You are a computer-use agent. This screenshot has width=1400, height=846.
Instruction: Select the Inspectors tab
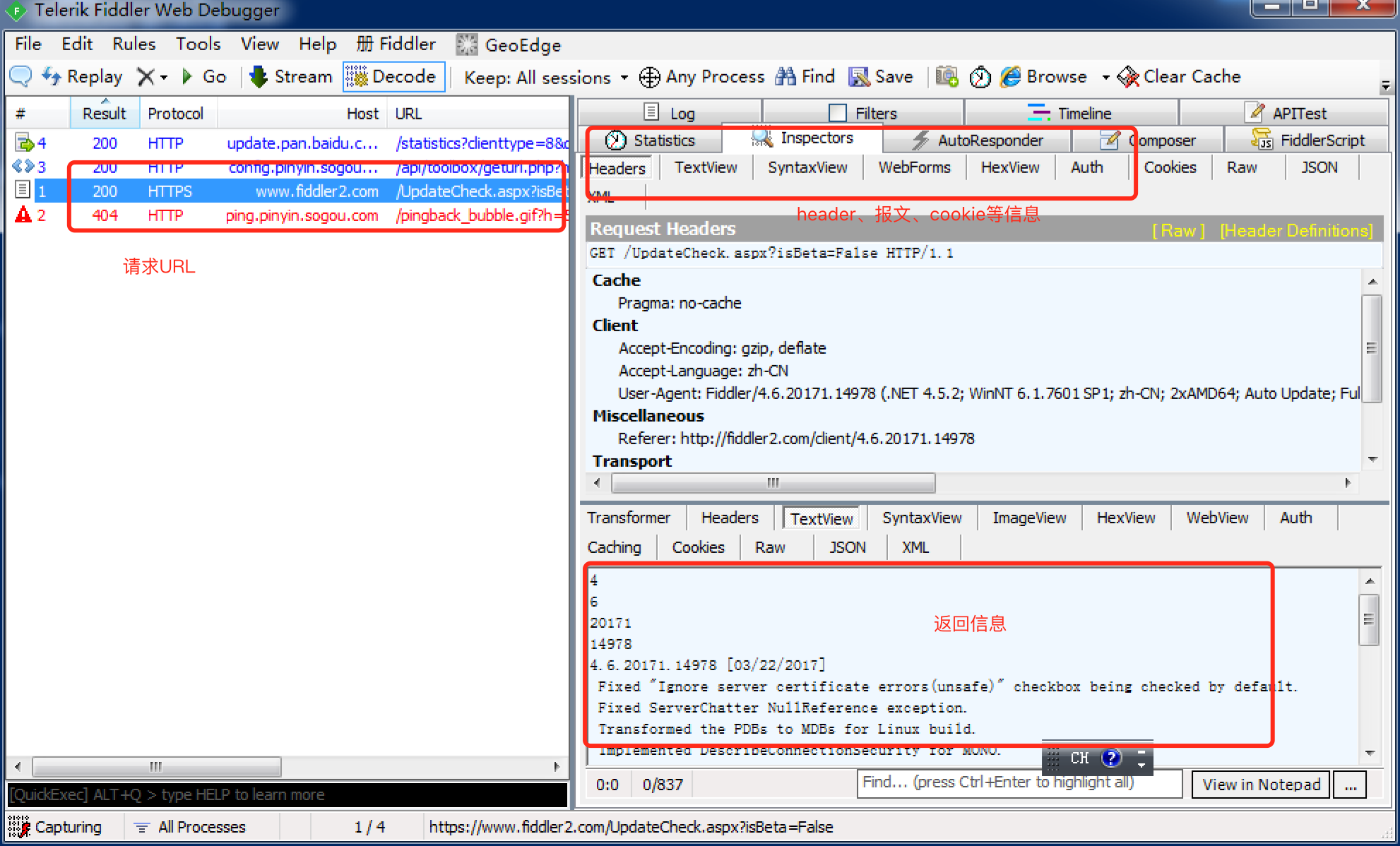pos(802,138)
